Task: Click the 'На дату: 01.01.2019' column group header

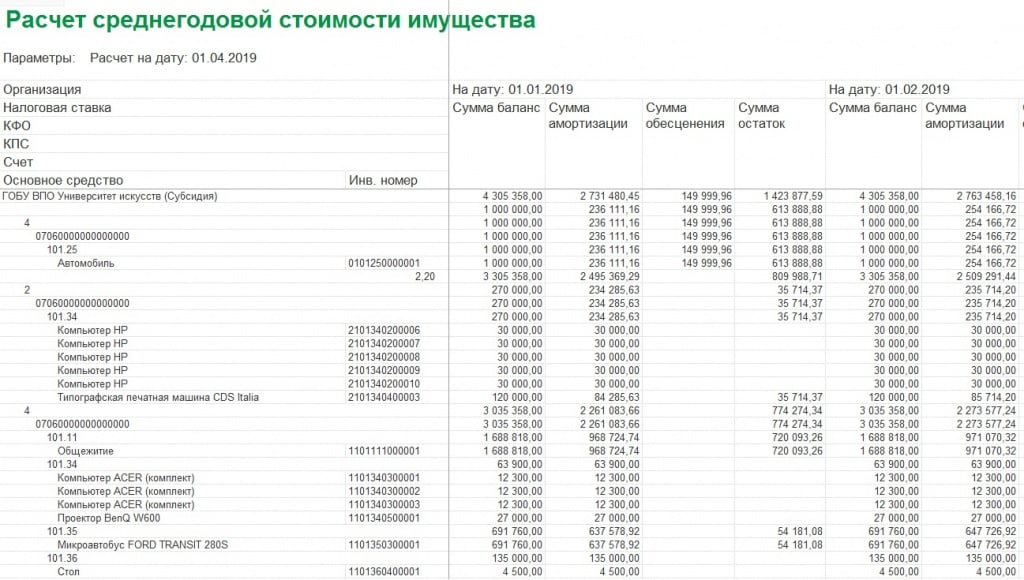Action: tap(513, 90)
